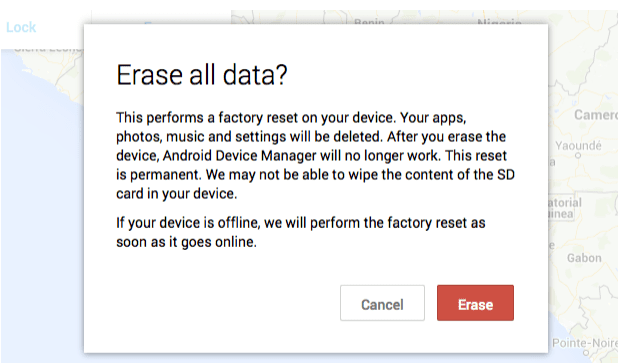Click the Yaoundé map label
This screenshot has height=363, width=618.
point(578,145)
